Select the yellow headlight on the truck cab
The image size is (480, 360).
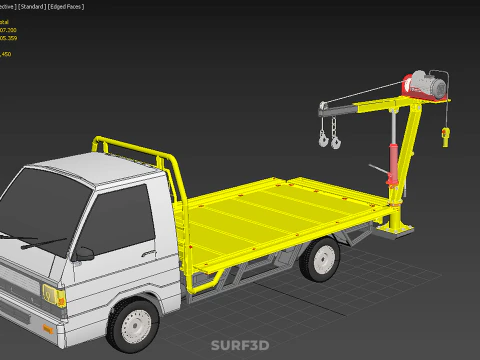(53, 295)
